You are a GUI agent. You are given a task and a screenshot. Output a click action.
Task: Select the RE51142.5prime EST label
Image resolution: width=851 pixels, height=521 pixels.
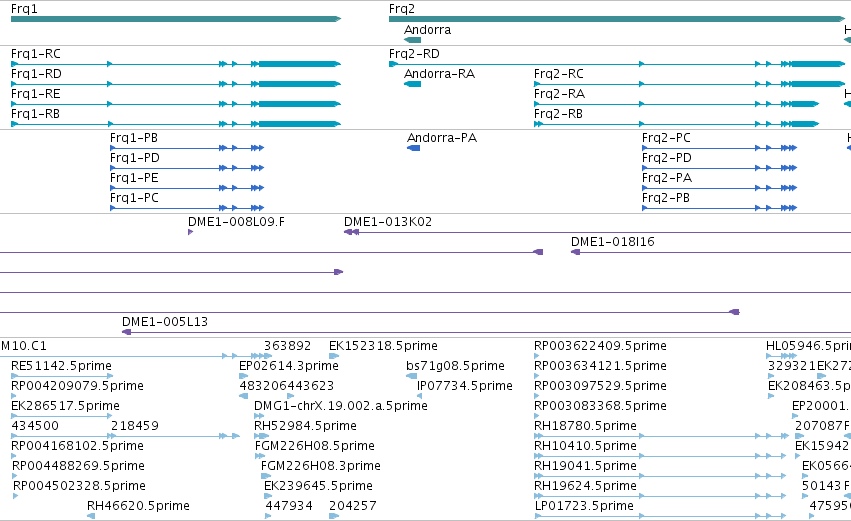[x=61, y=366]
